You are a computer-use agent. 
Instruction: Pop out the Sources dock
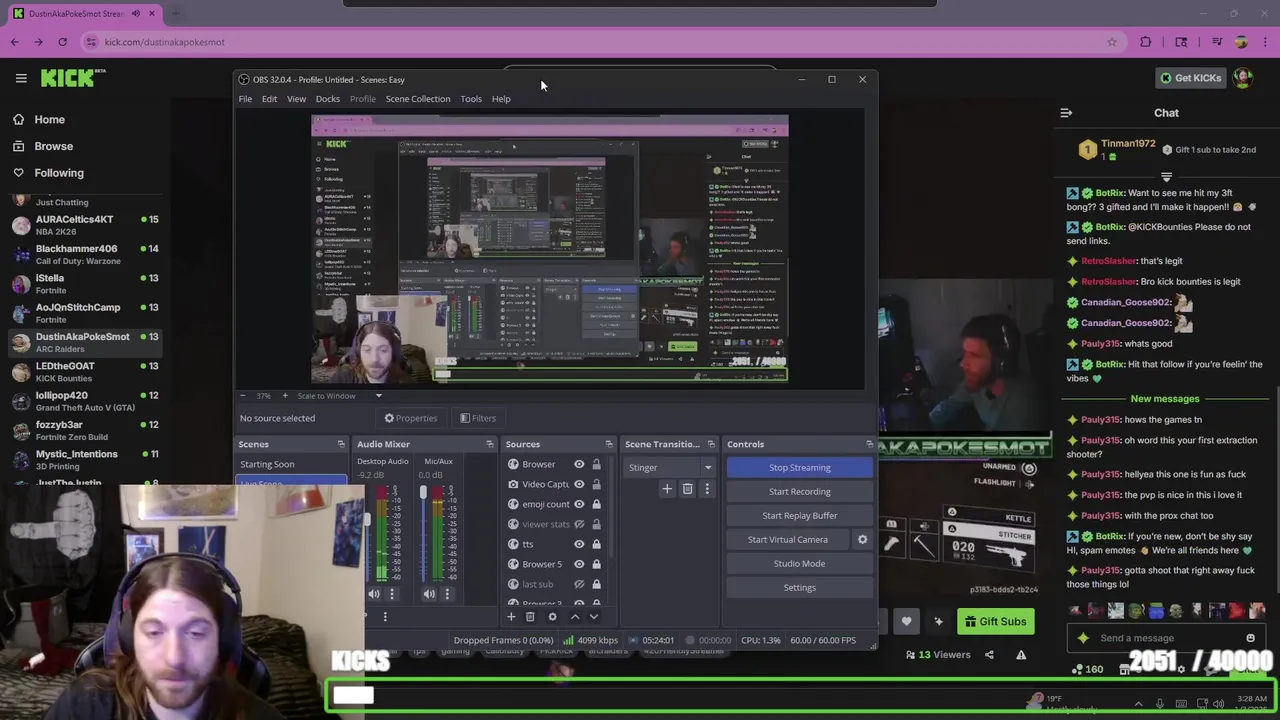pyautogui.click(x=608, y=444)
